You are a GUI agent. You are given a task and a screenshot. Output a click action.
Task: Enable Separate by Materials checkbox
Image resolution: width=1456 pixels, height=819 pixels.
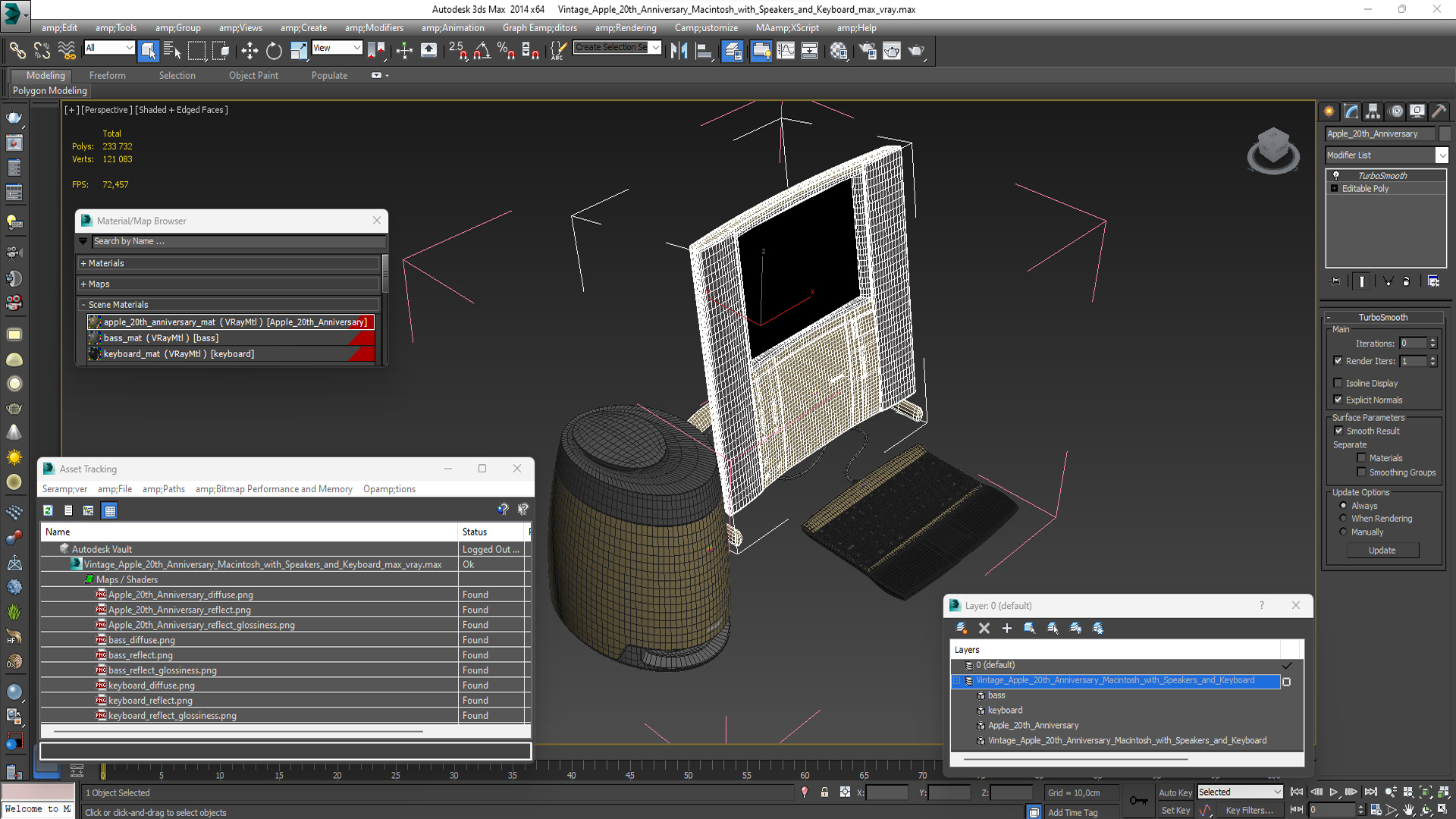click(1361, 458)
